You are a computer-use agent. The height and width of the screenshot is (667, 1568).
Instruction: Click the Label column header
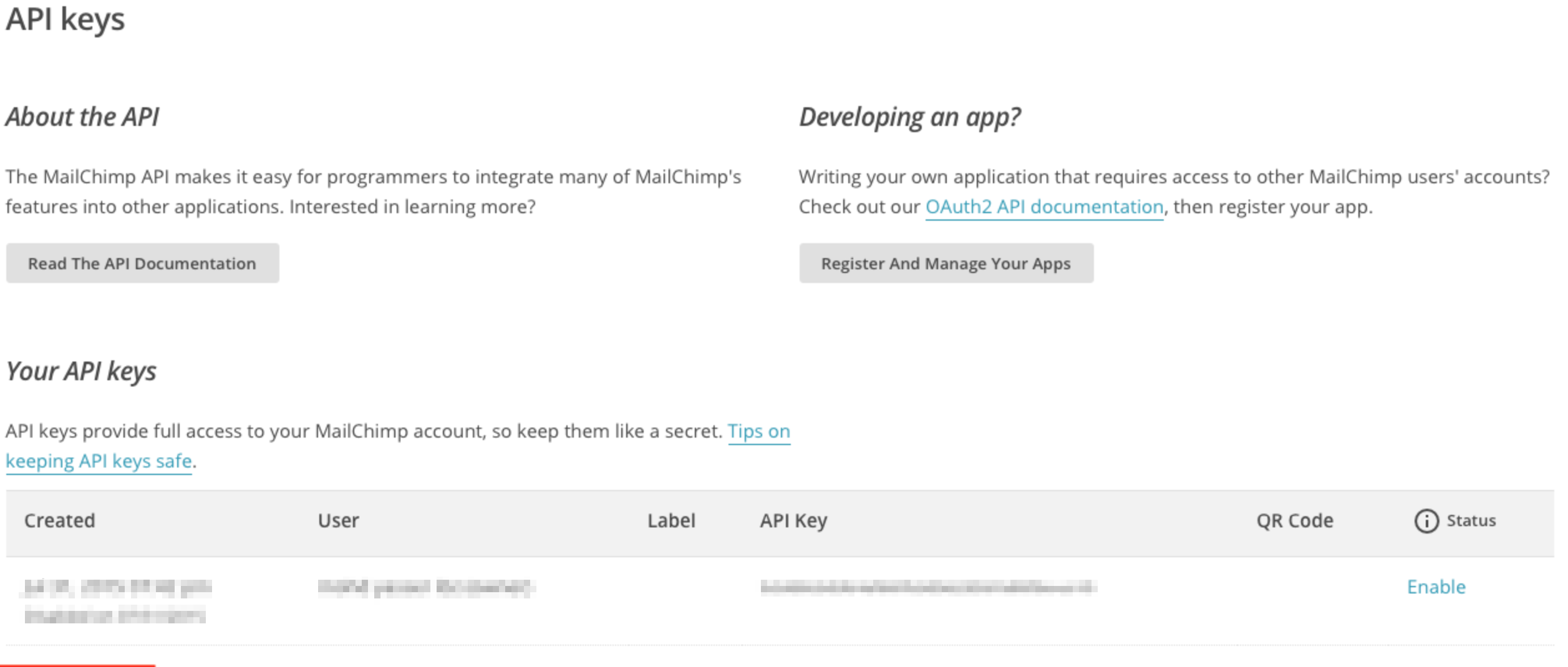(x=671, y=521)
